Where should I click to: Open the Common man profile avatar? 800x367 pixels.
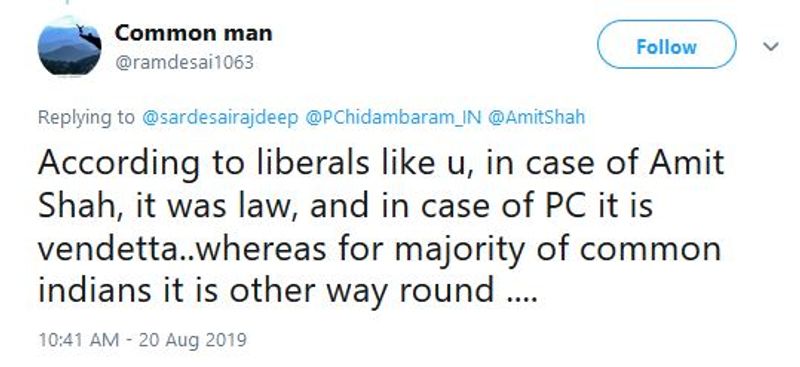(69, 46)
